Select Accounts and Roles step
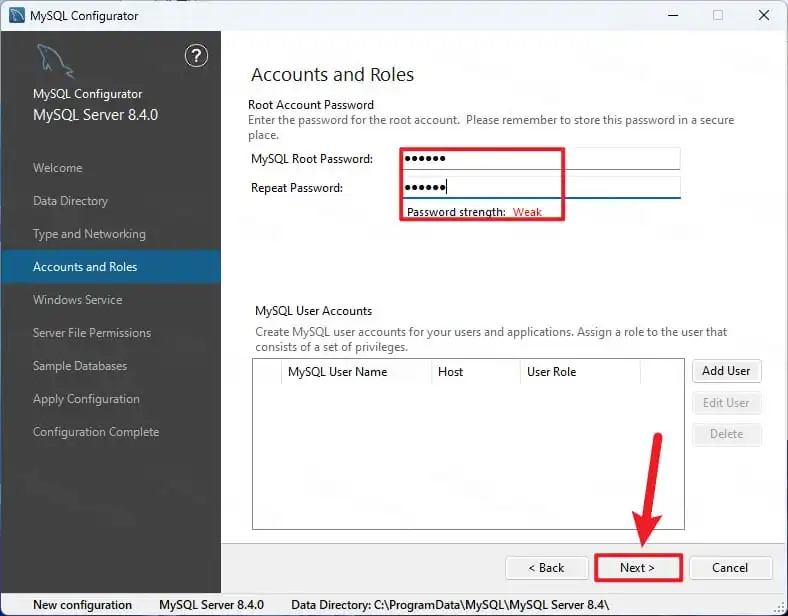 111,267
